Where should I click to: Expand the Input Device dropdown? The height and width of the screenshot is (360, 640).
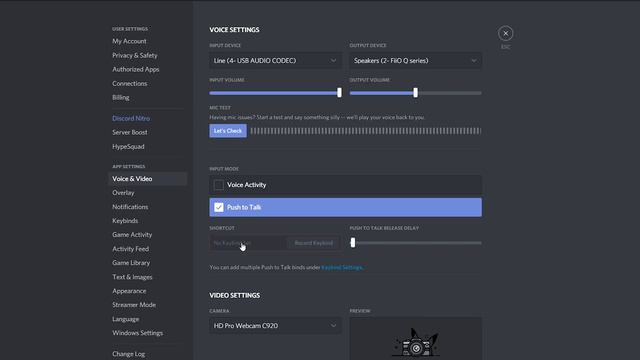(x=276, y=60)
